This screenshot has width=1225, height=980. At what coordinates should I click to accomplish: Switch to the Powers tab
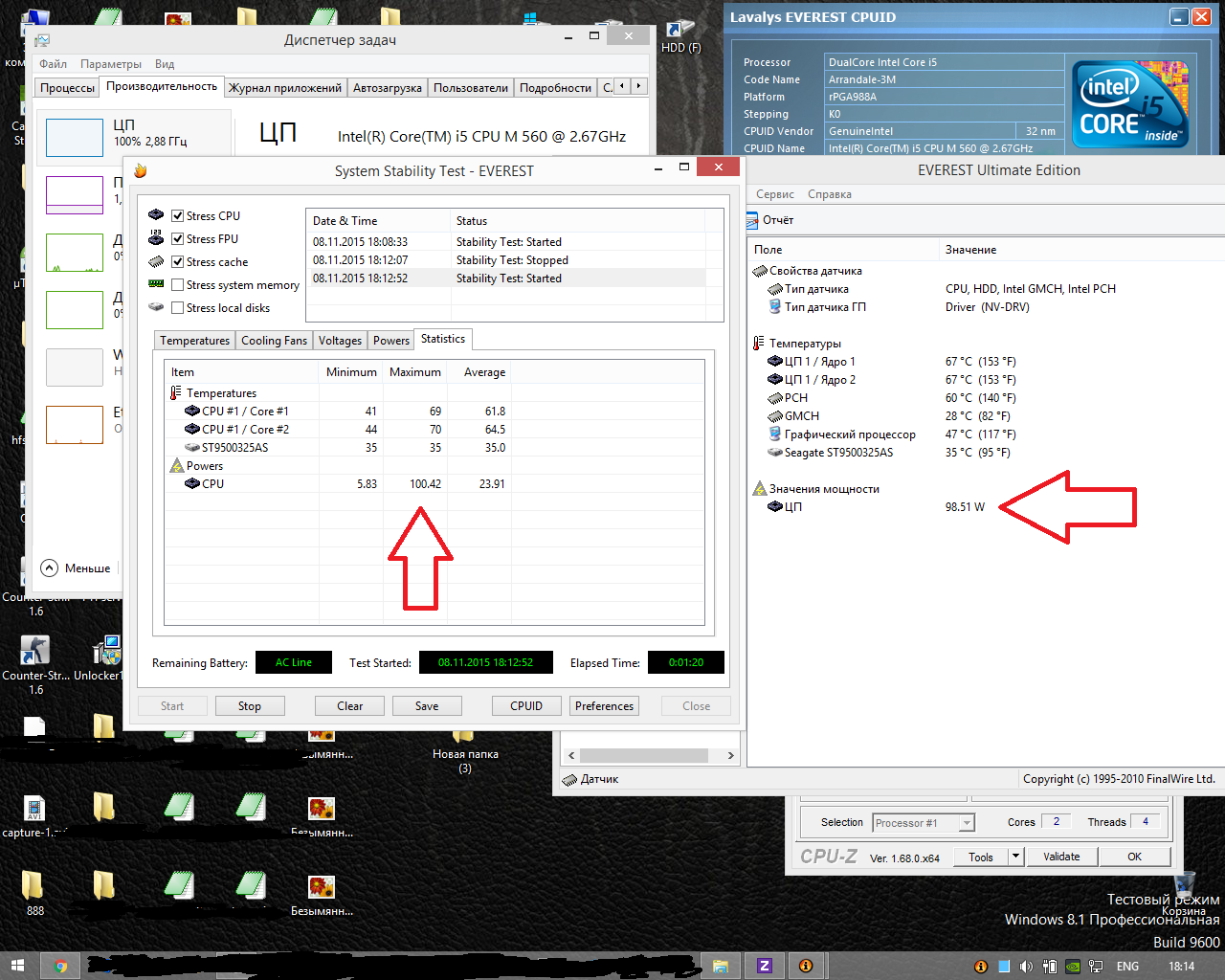(391, 340)
